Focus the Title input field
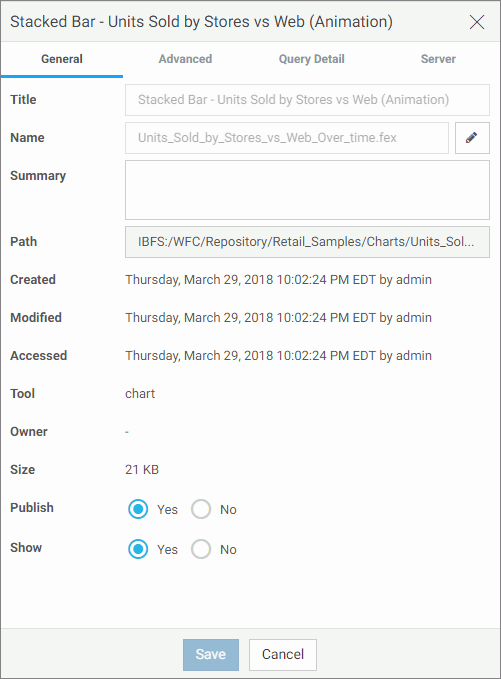501x679 pixels. pyautogui.click(x=307, y=100)
